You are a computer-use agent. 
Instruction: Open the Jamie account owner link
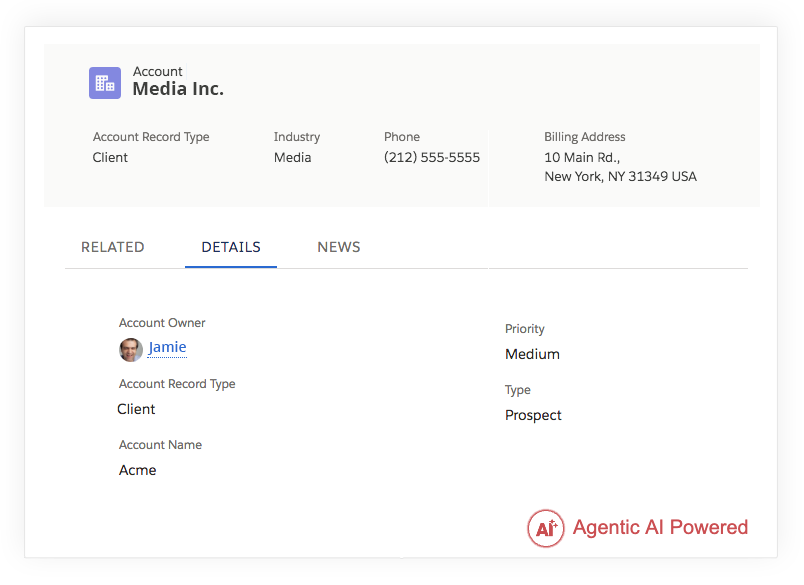click(x=167, y=347)
